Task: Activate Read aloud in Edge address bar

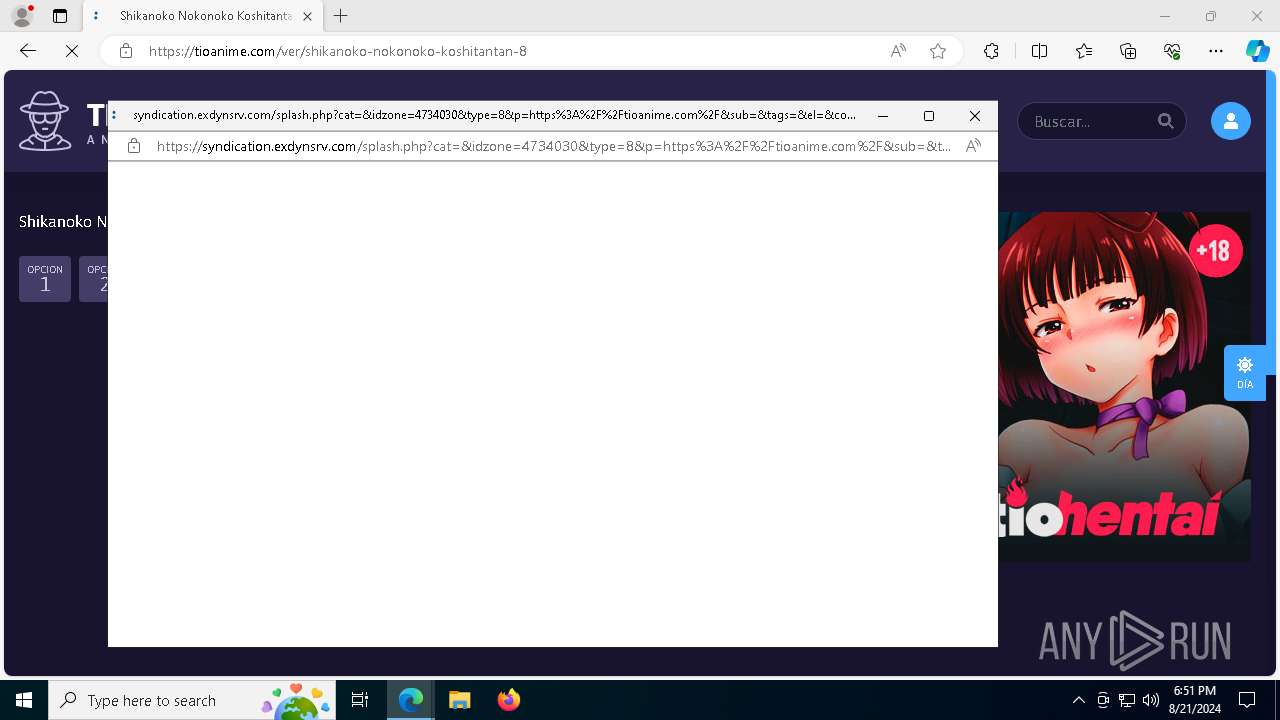Action: tap(898, 51)
